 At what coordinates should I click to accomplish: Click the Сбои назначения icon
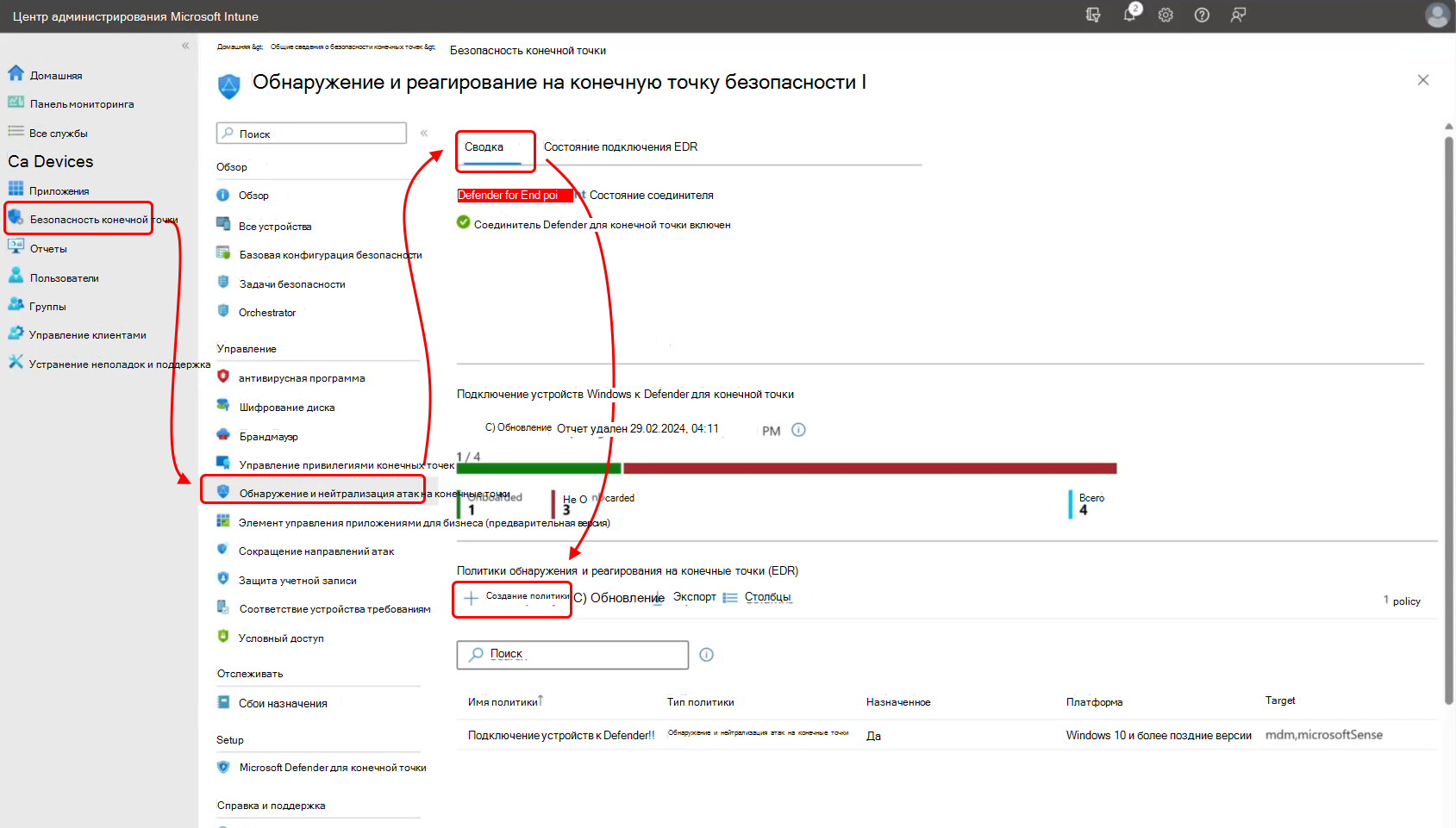(x=223, y=702)
